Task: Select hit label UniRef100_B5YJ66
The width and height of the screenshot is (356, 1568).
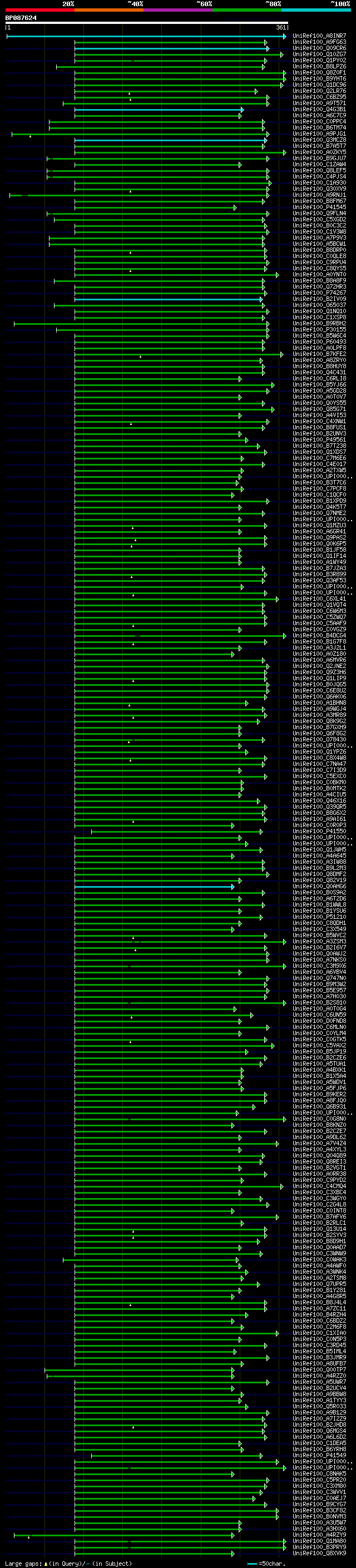Action: pos(319,385)
